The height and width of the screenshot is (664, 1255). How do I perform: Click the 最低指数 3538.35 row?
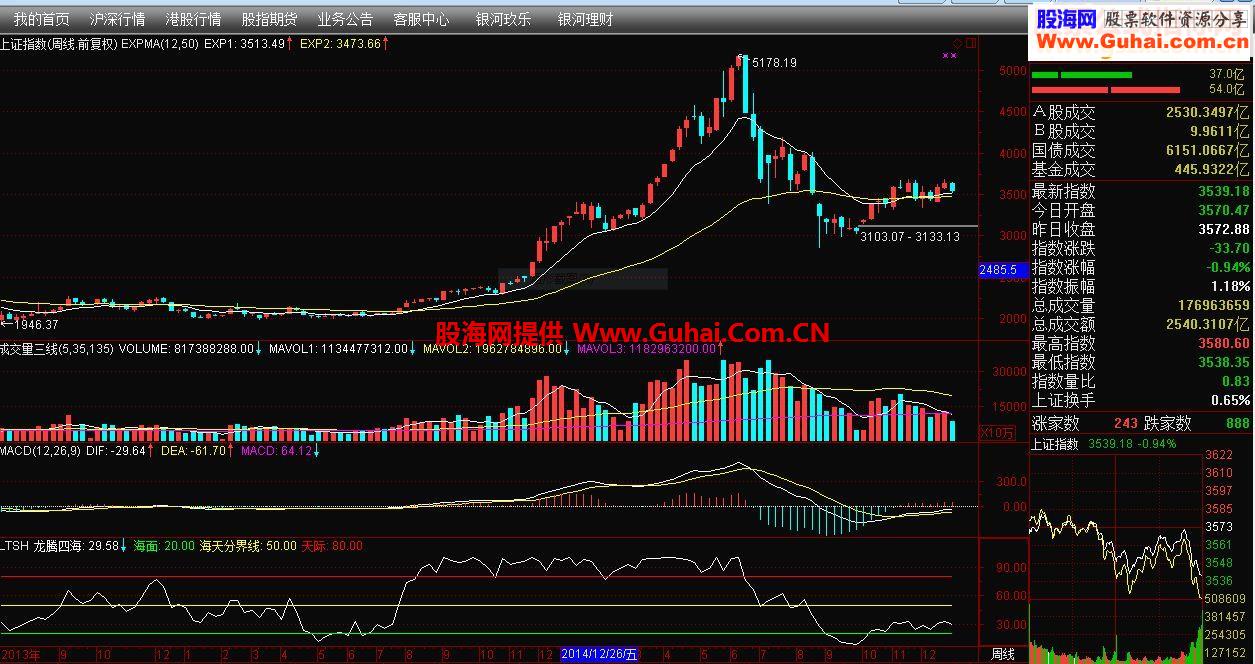click(1141, 362)
